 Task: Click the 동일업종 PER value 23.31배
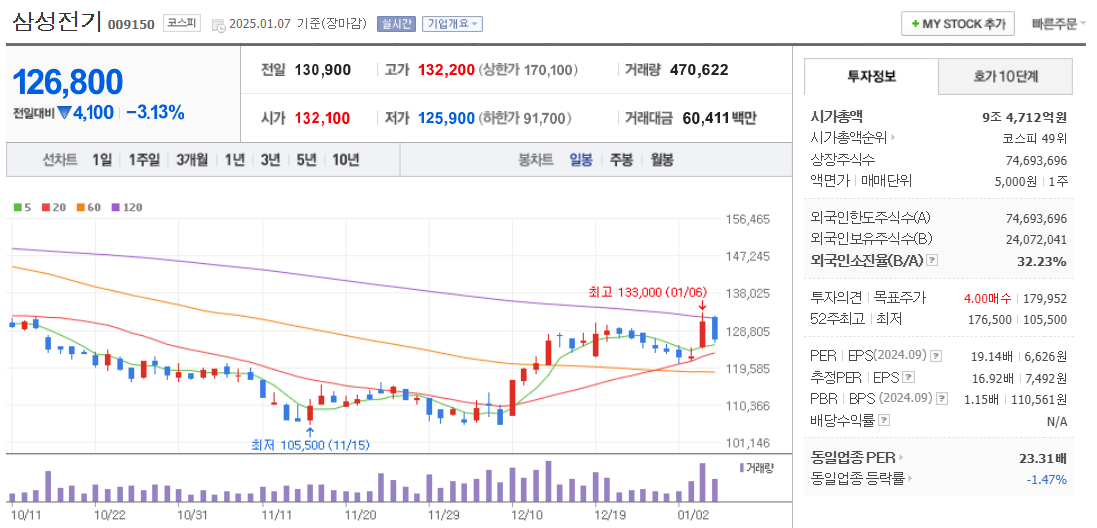coord(1043,459)
